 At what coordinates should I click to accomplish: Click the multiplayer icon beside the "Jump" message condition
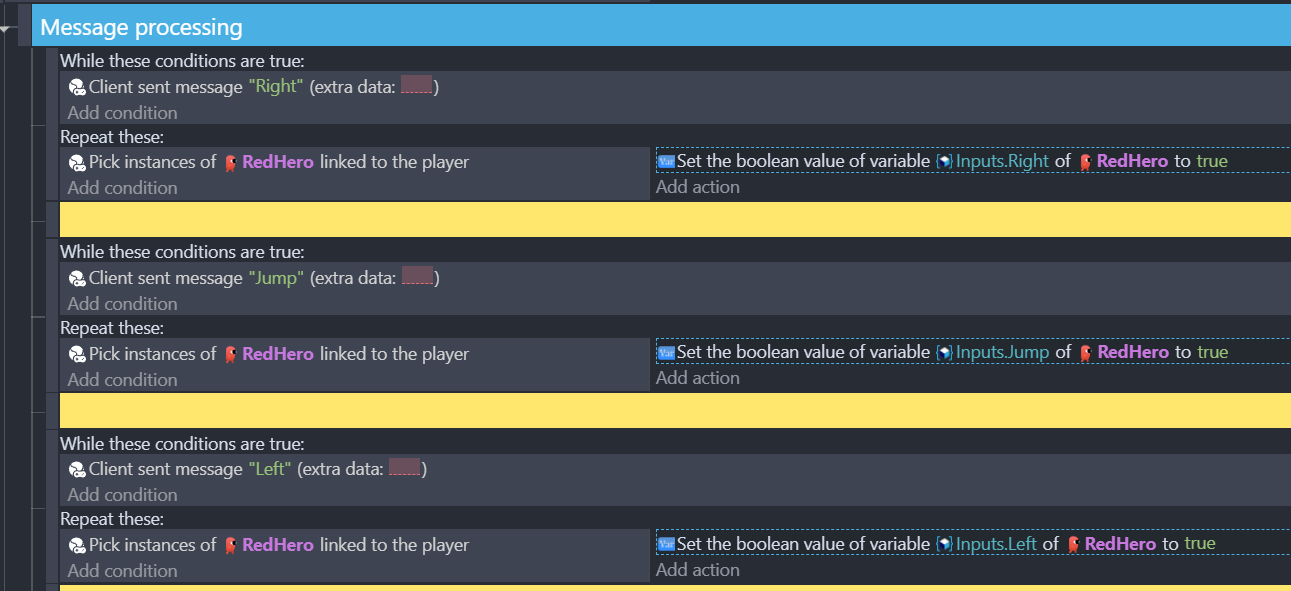coord(76,279)
